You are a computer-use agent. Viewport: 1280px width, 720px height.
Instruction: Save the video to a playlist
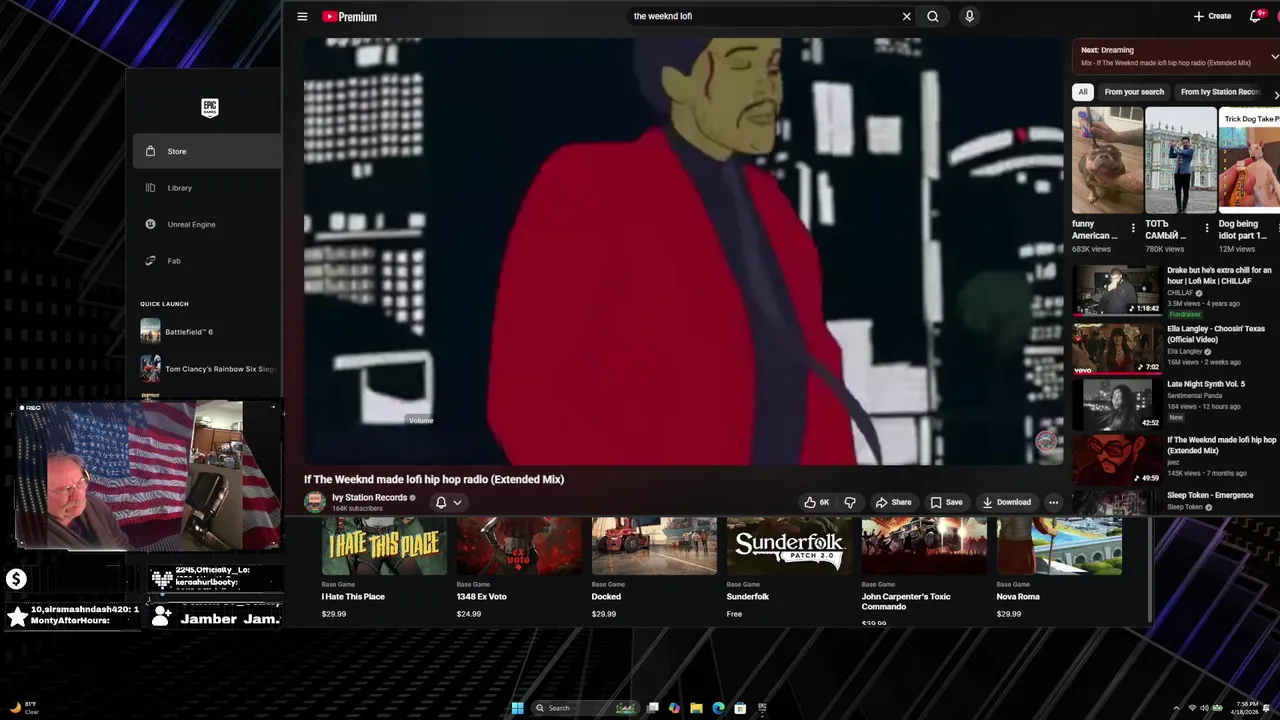click(946, 502)
